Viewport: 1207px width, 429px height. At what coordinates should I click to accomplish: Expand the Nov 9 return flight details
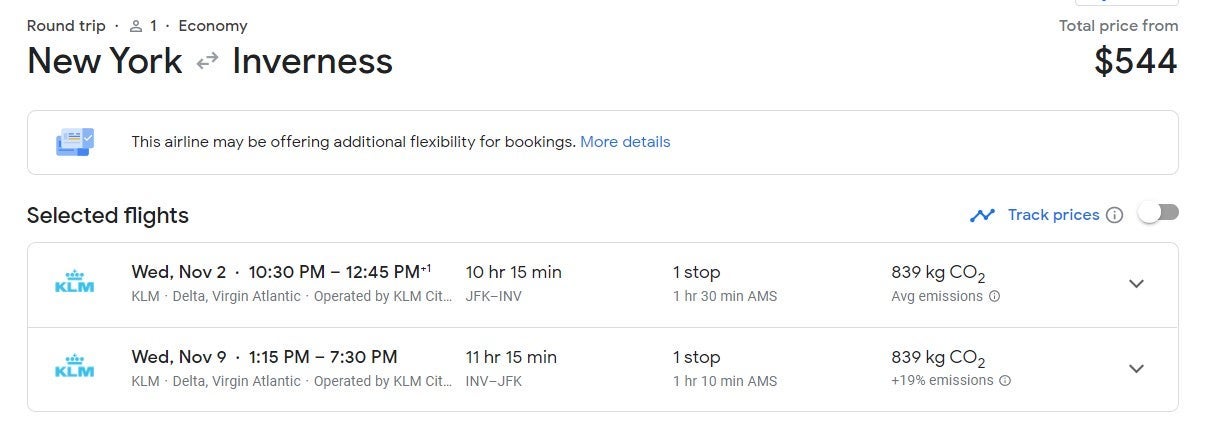1136,368
